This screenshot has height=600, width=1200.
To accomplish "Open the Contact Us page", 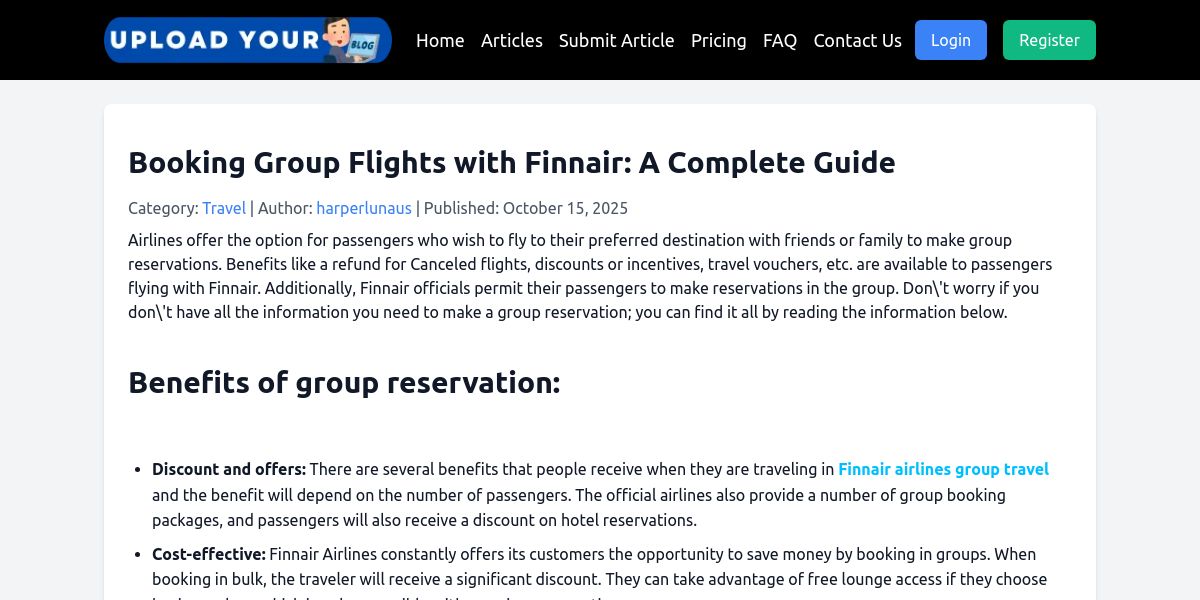I will 857,40.
